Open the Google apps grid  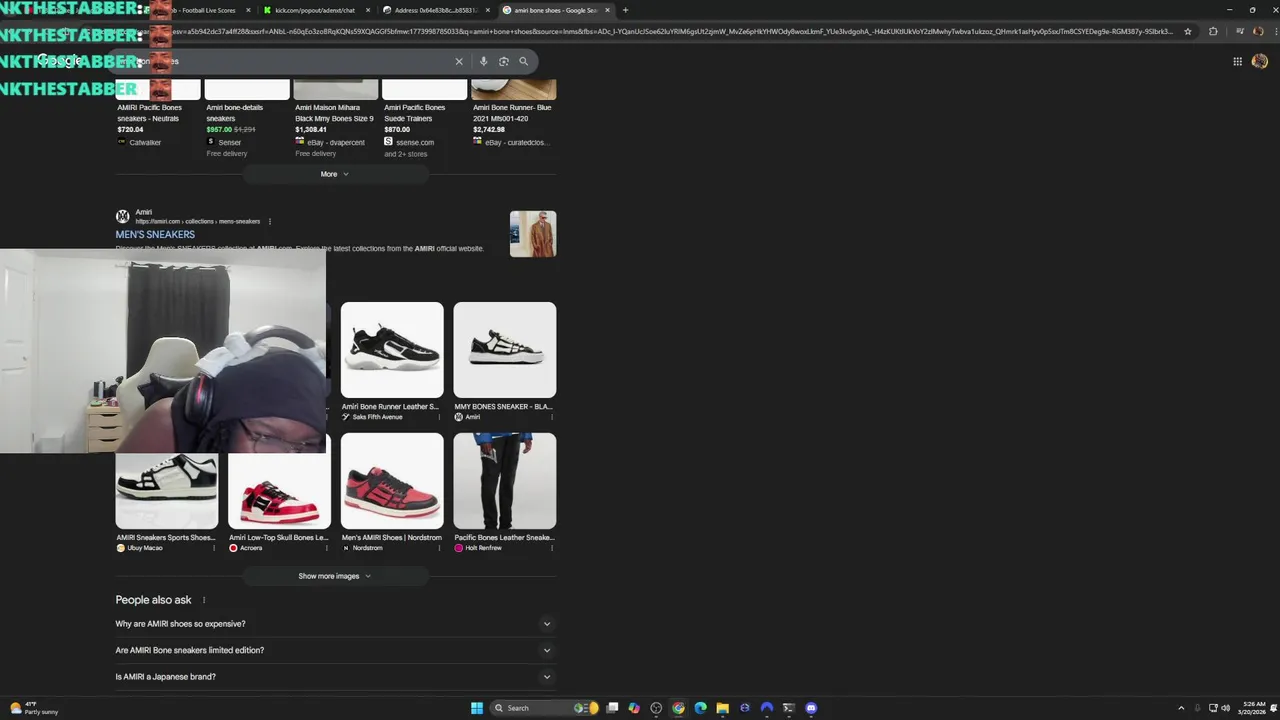click(x=1237, y=61)
